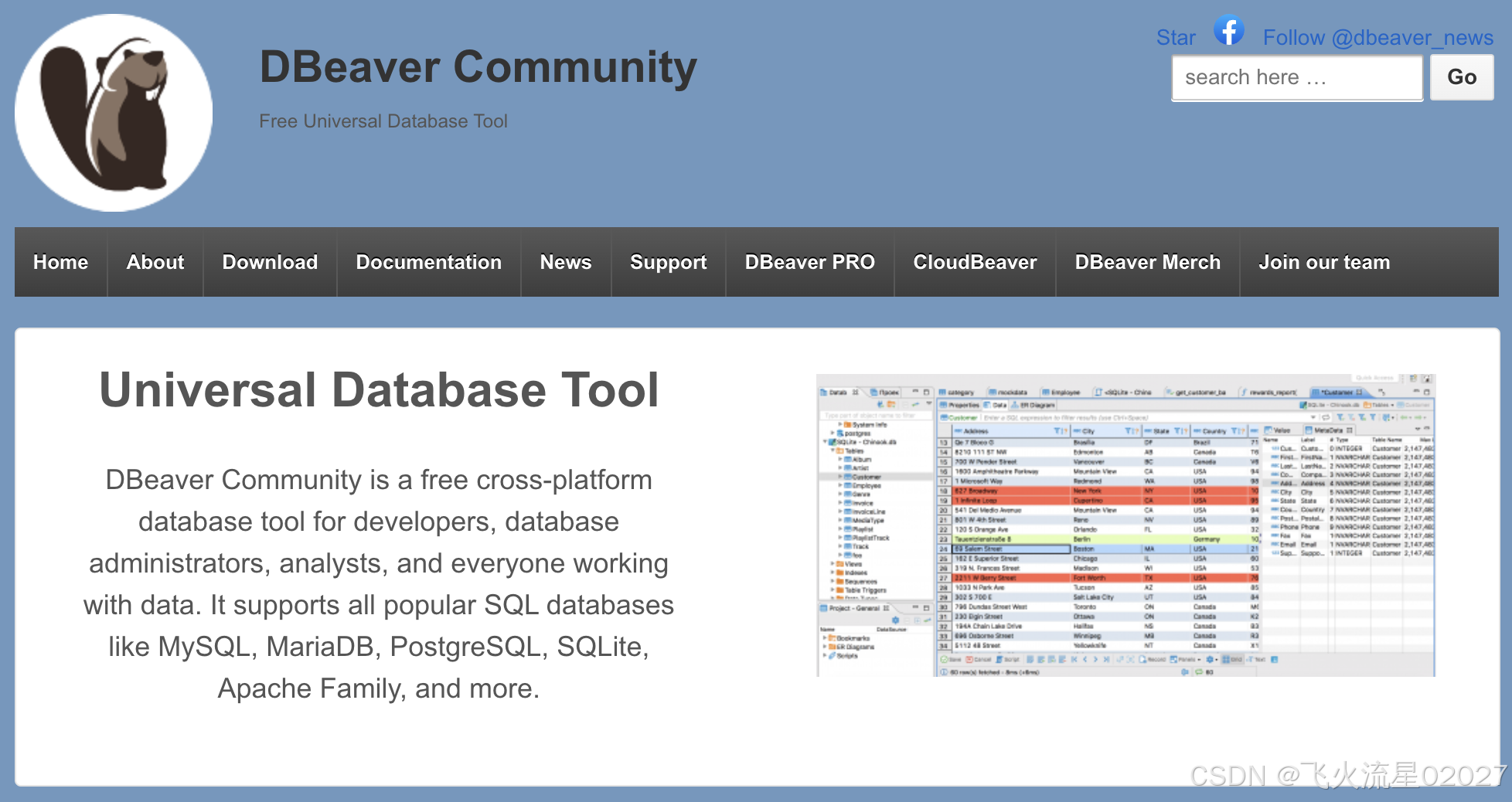The image size is (1512, 802).
Task: Open the Documentation menu item
Action: point(429,262)
